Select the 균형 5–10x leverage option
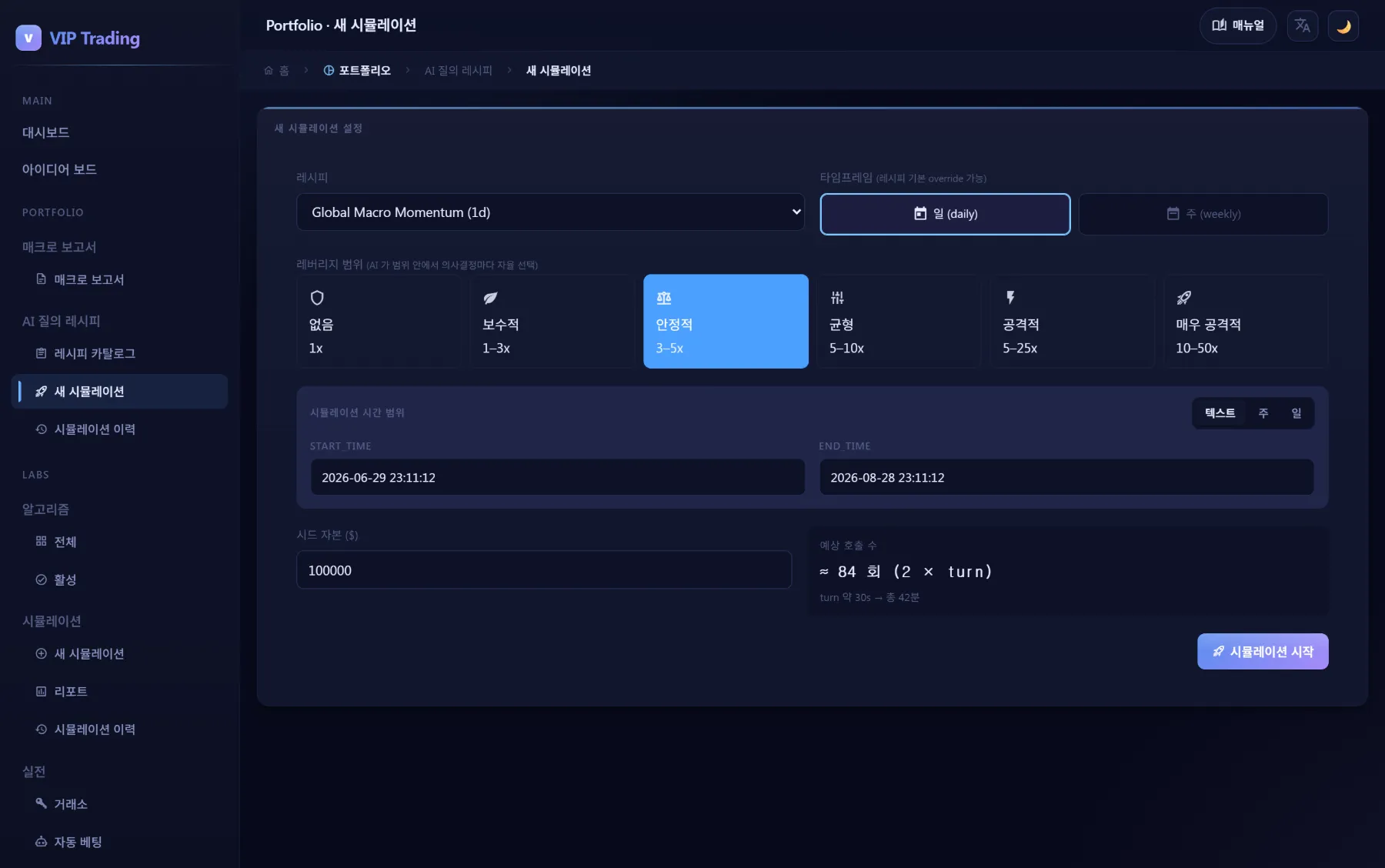This screenshot has width=1385, height=868. coord(899,322)
